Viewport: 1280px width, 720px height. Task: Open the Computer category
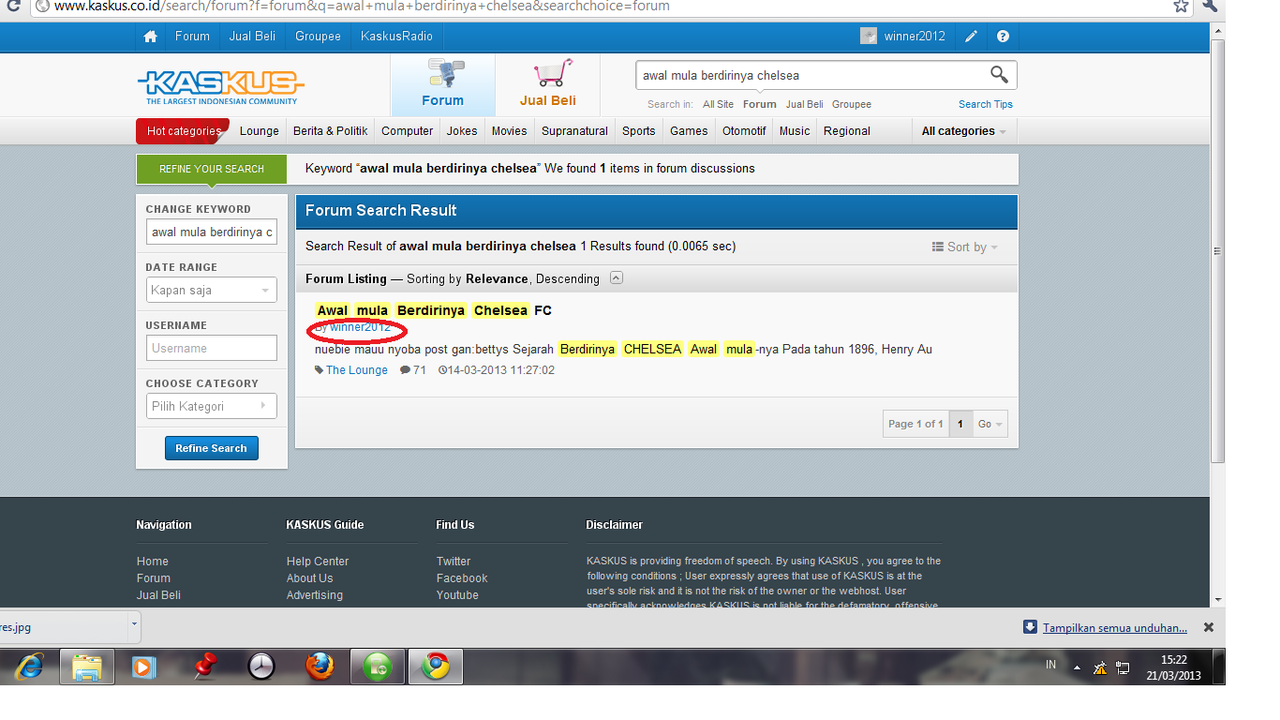(407, 131)
